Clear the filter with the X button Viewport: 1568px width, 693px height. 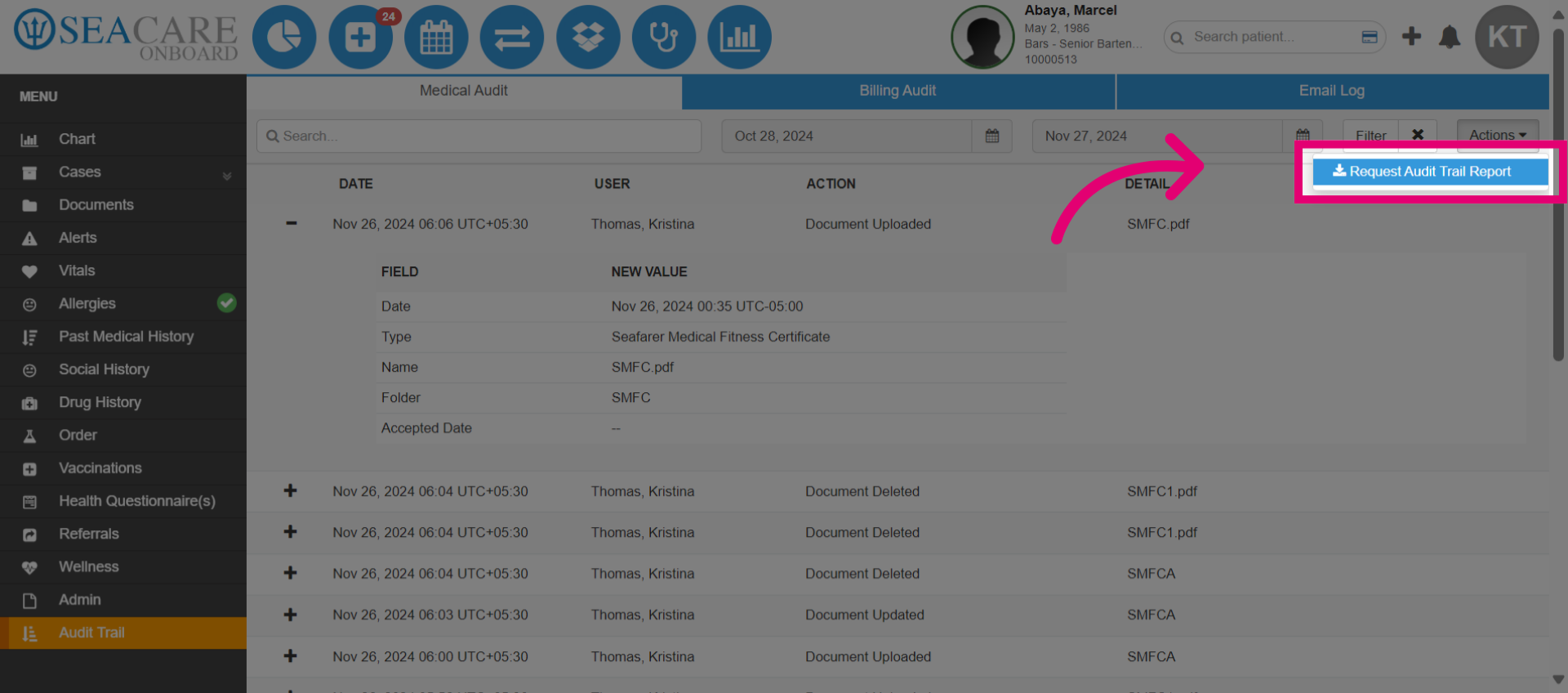click(x=1418, y=136)
